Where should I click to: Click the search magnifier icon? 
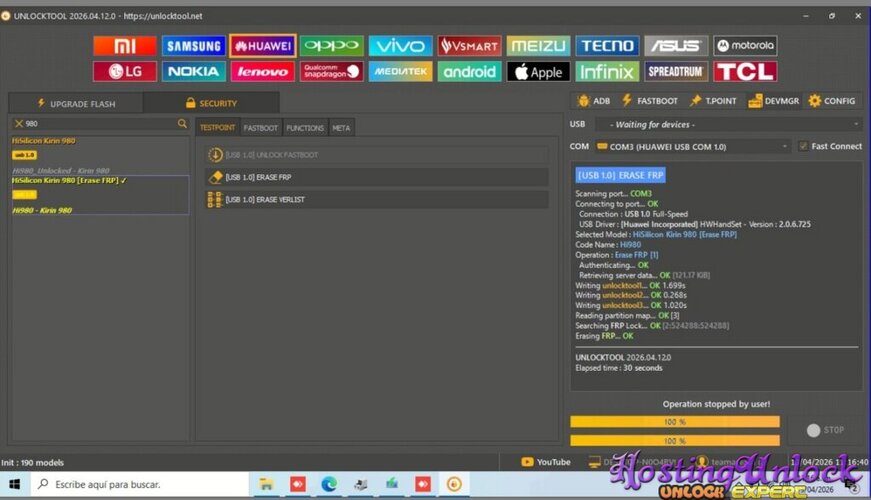(x=182, y=124)
